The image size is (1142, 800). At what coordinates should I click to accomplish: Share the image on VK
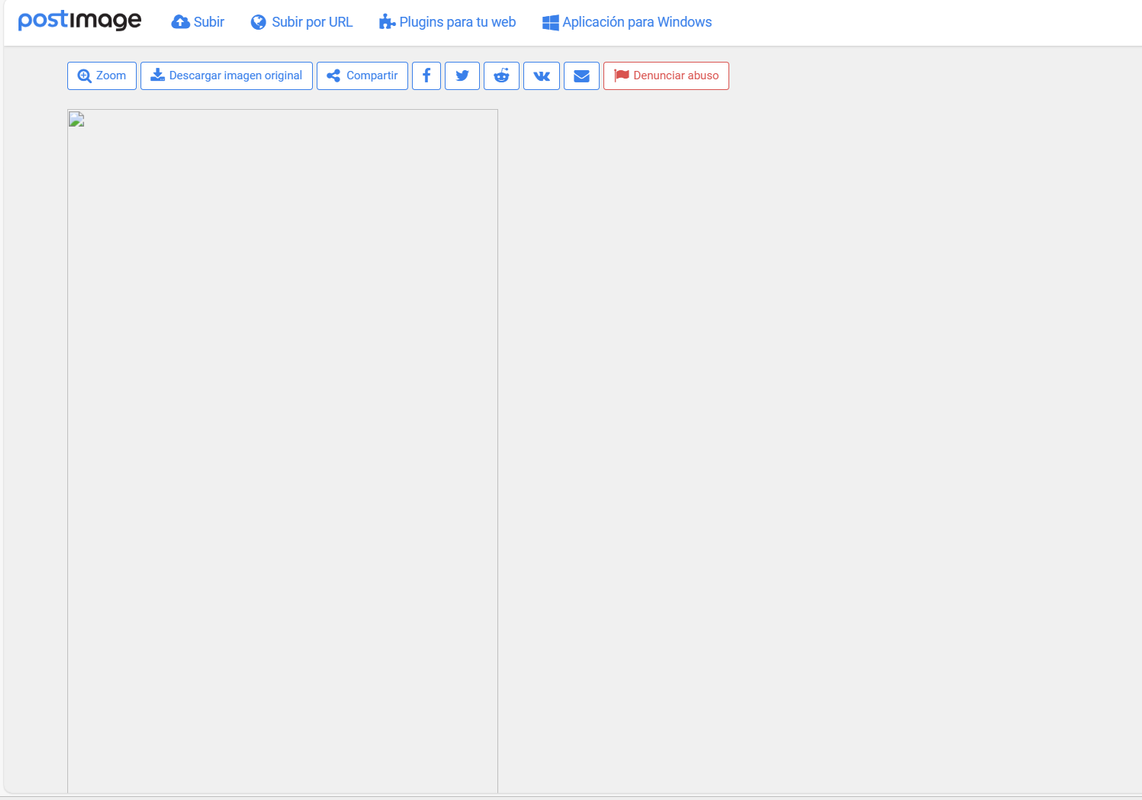click(x=542, y=76)
